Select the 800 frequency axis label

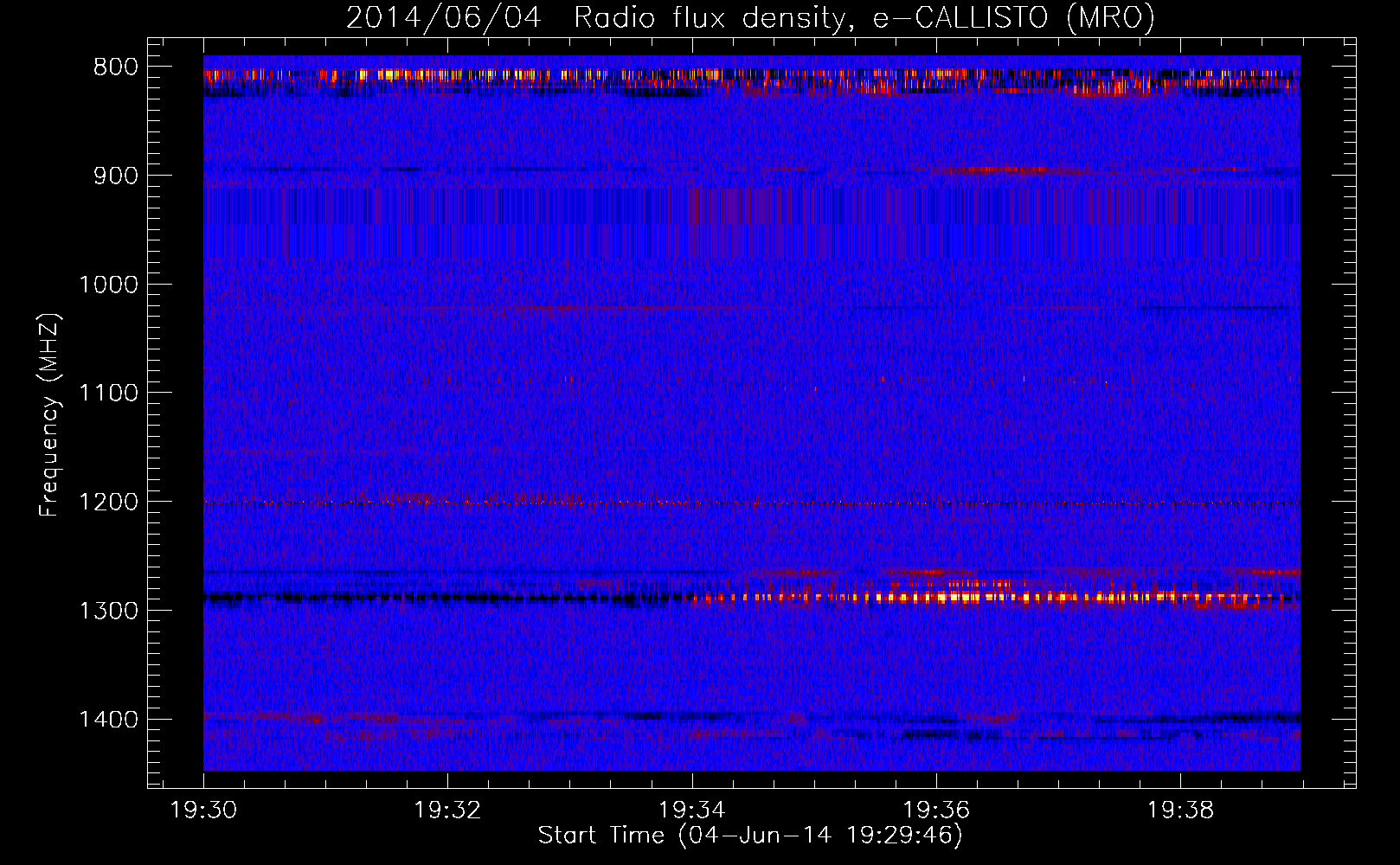115,67
